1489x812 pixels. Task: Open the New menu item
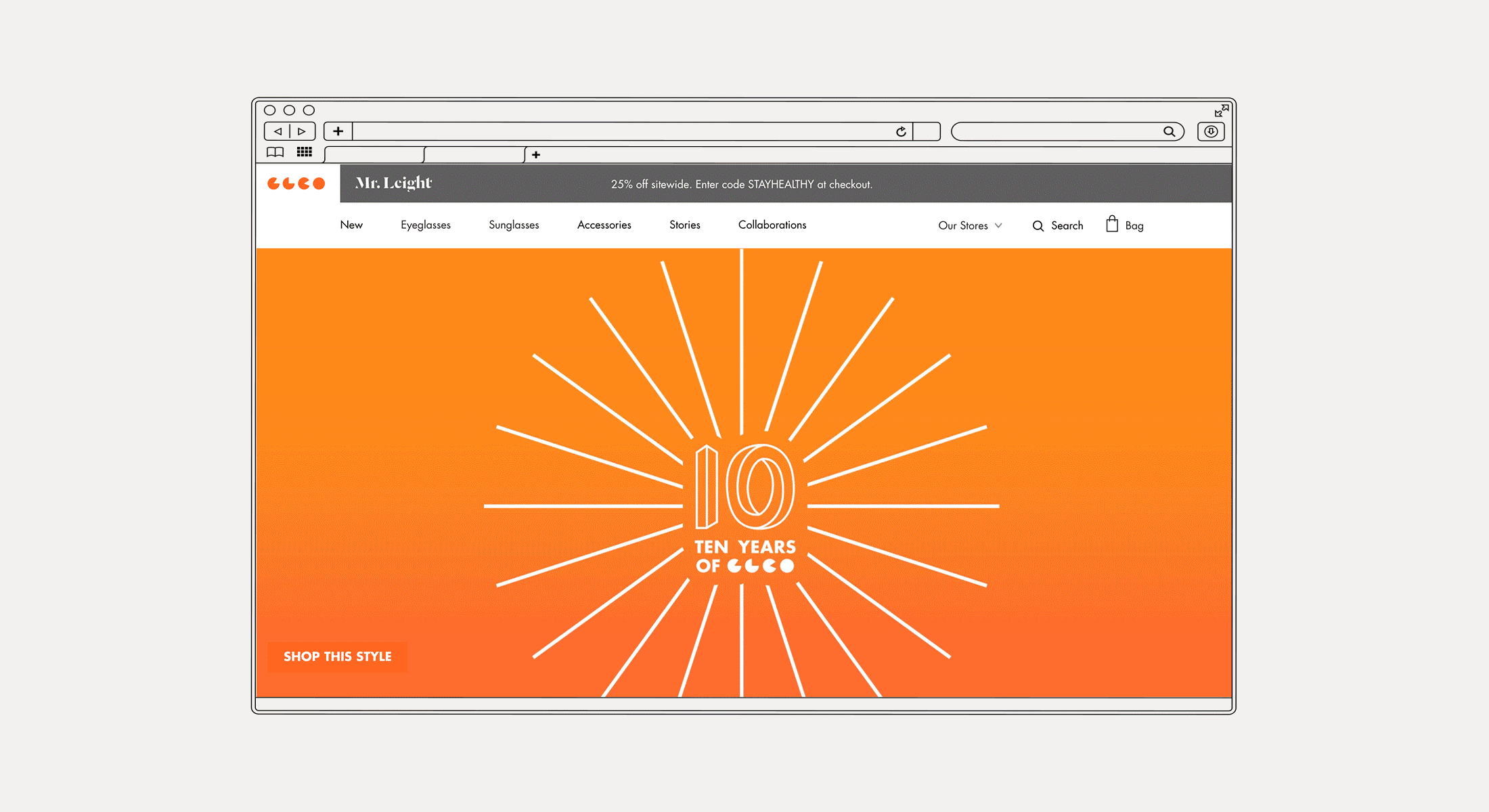(x=351, y=225)
